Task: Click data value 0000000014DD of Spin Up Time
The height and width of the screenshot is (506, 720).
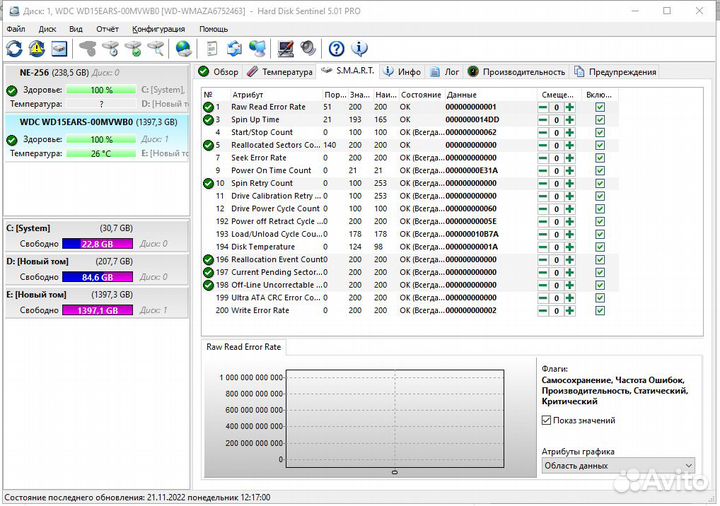Action: [472, 120]
